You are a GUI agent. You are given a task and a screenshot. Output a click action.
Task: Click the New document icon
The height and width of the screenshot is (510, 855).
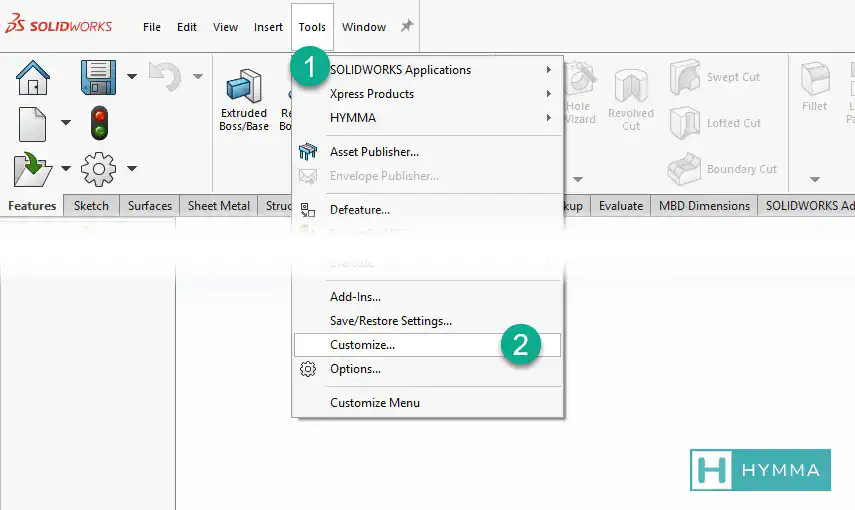click(x=33, y=123)
